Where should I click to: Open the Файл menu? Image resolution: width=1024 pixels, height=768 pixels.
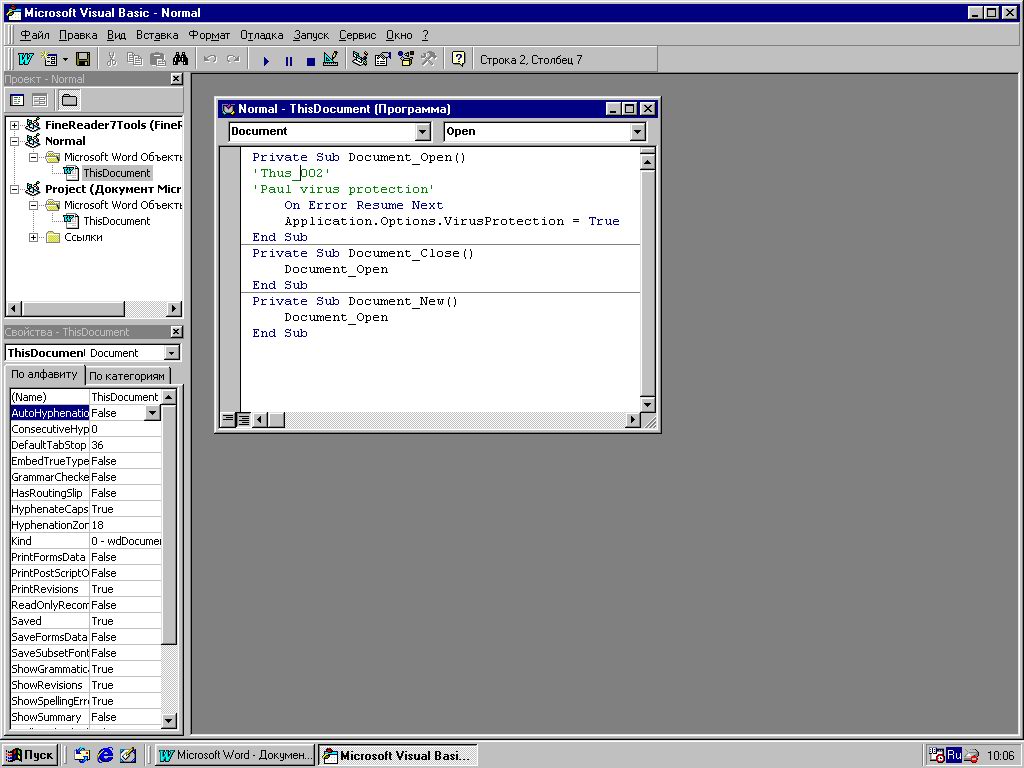(x=35, y=35)
